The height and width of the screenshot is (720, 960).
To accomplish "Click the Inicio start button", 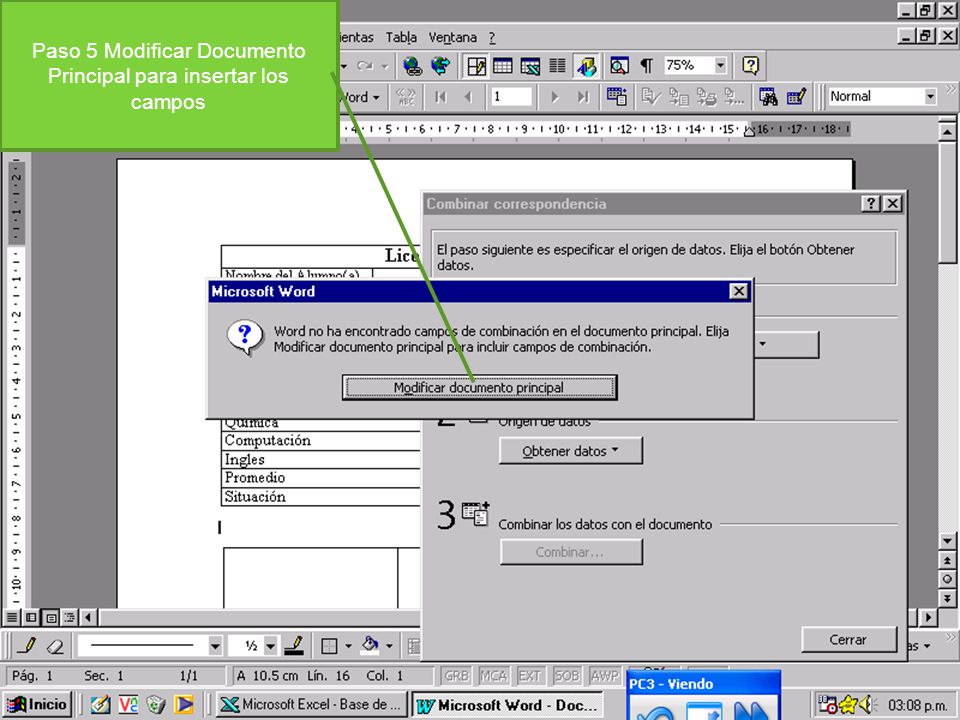I will pos(37,704).
